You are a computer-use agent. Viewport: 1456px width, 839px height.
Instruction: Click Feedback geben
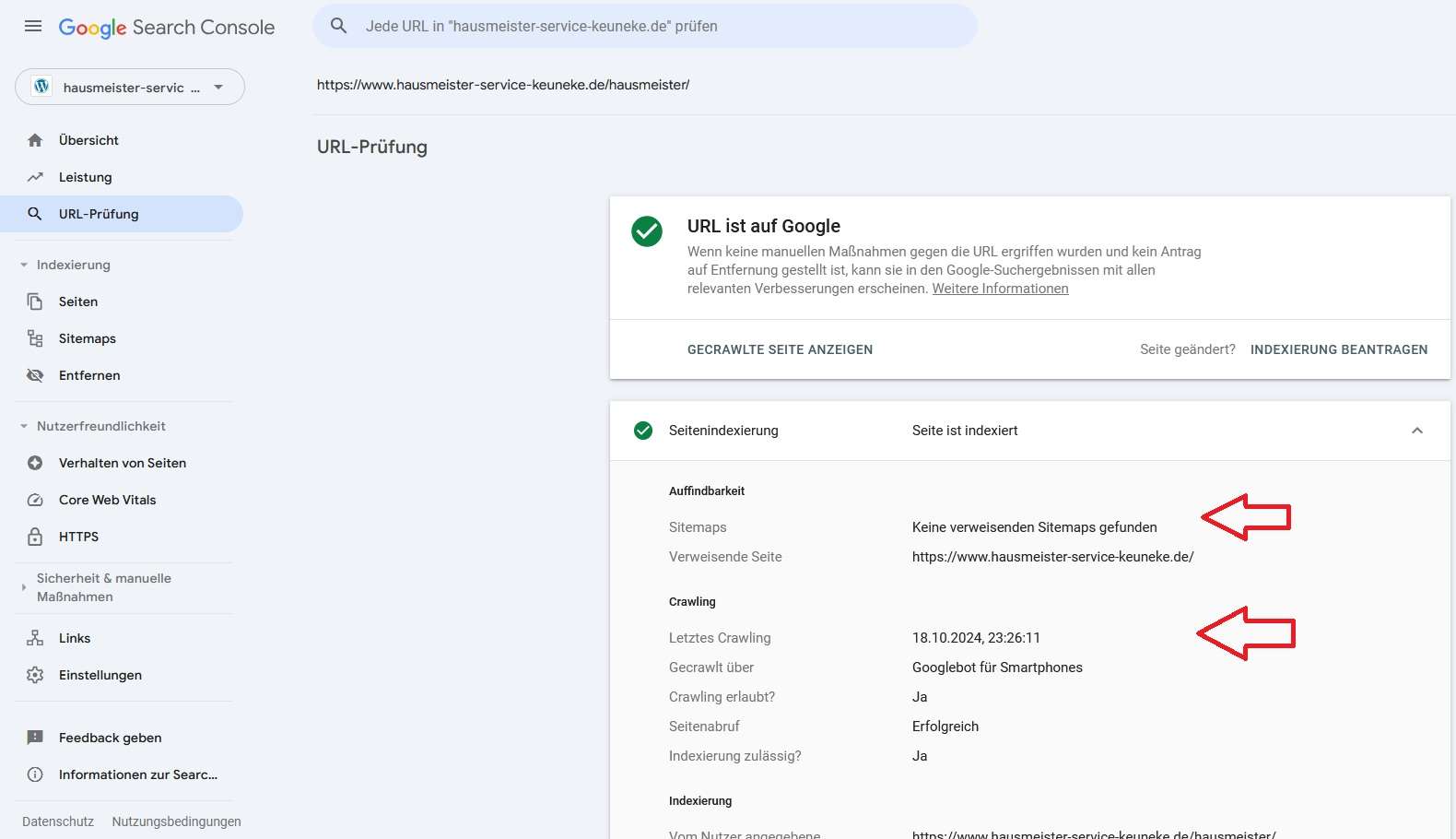(x=122, y=738)
